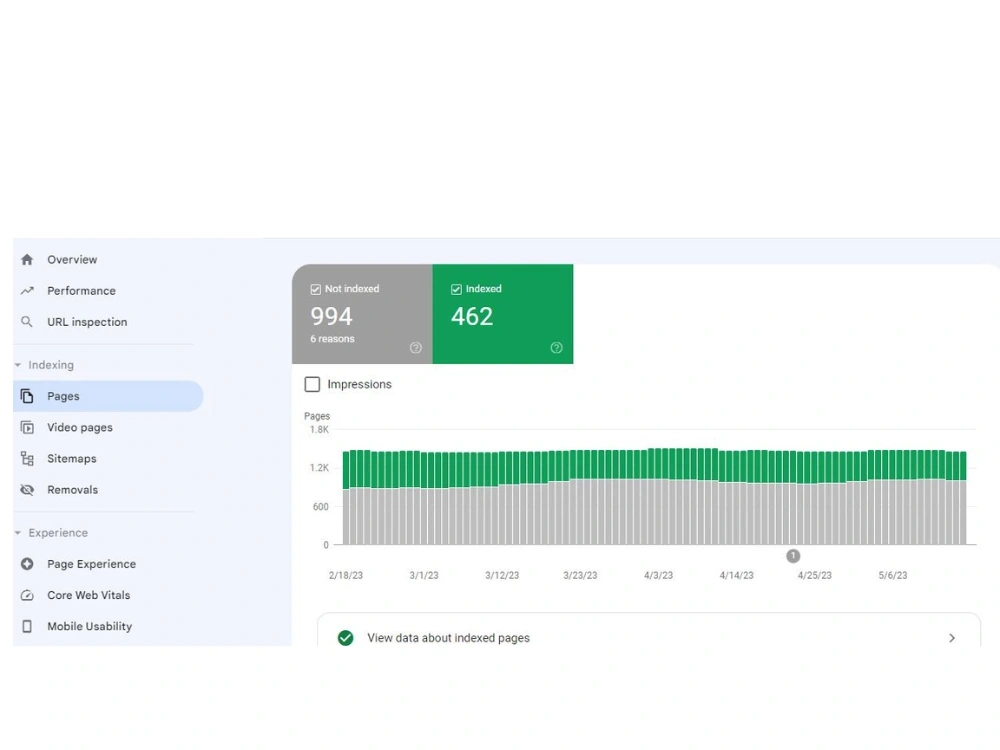This screenshot has width=1000, height=750.
Task: Open Page Experience report
Action: tap(92, 564)
